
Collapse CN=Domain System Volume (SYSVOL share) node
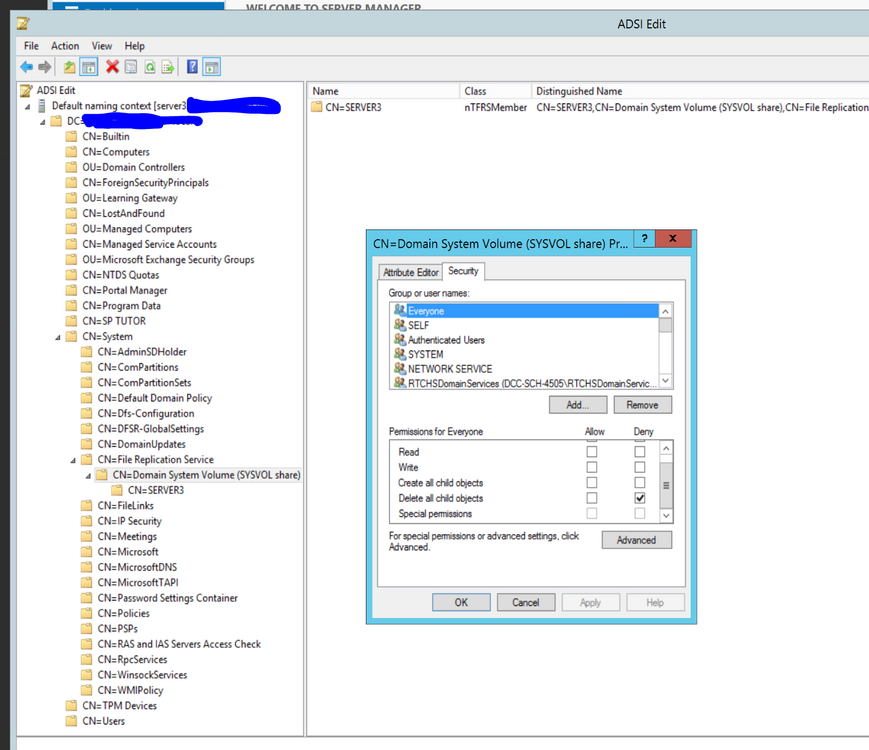click(x=88, y=476)
